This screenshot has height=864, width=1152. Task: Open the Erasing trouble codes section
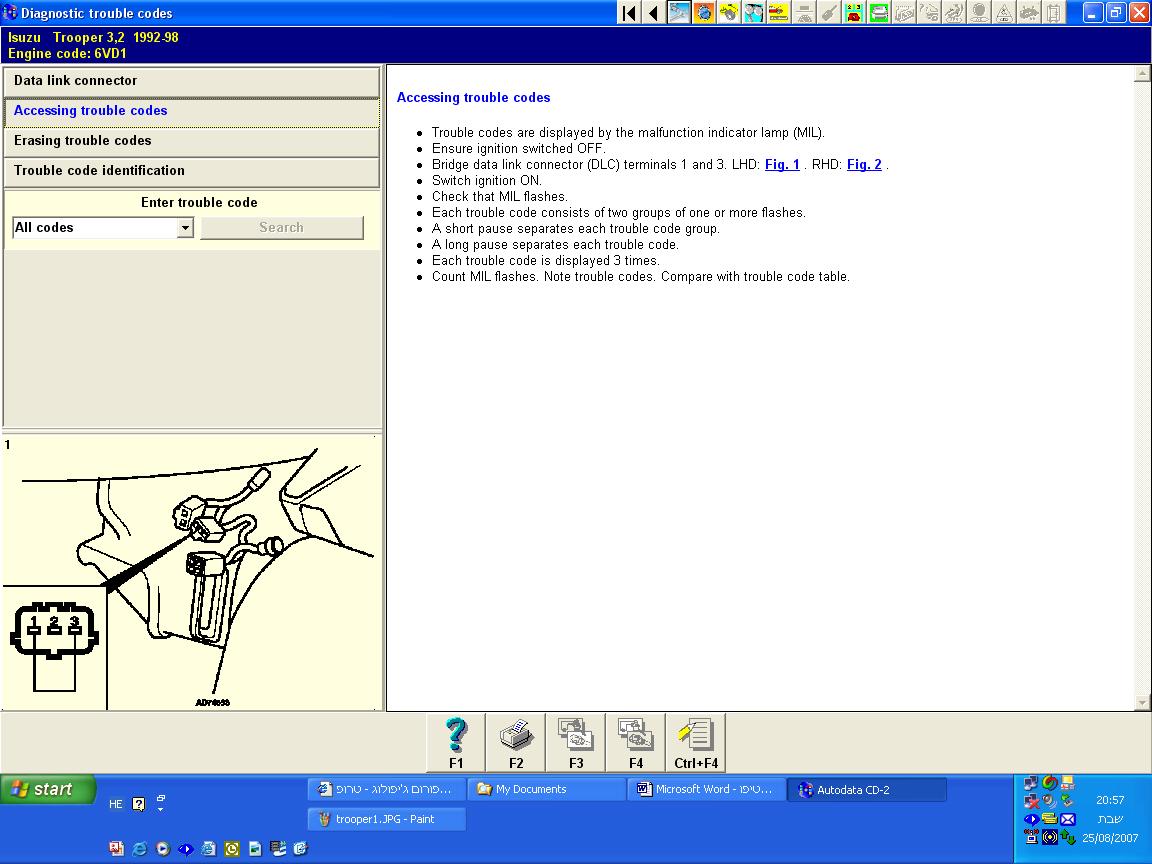[x=192, y=141]
